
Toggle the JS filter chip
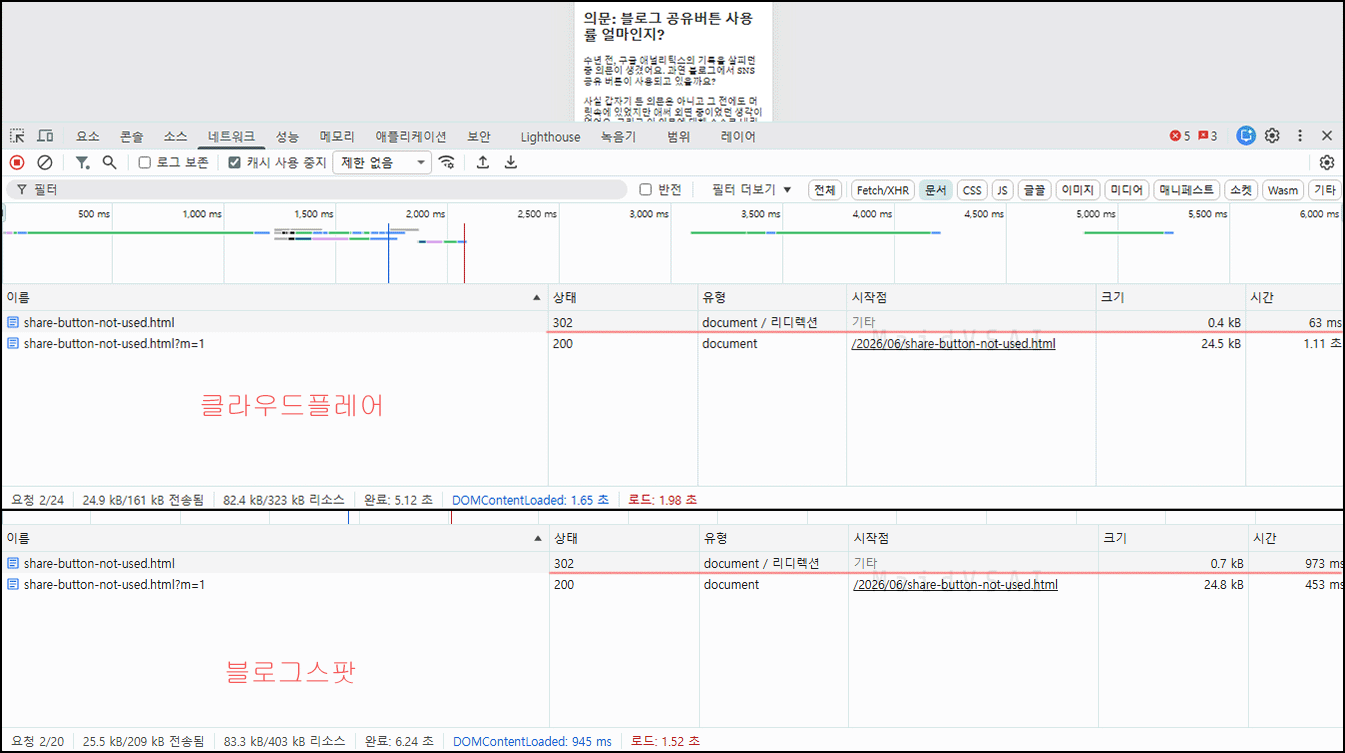1002,190
